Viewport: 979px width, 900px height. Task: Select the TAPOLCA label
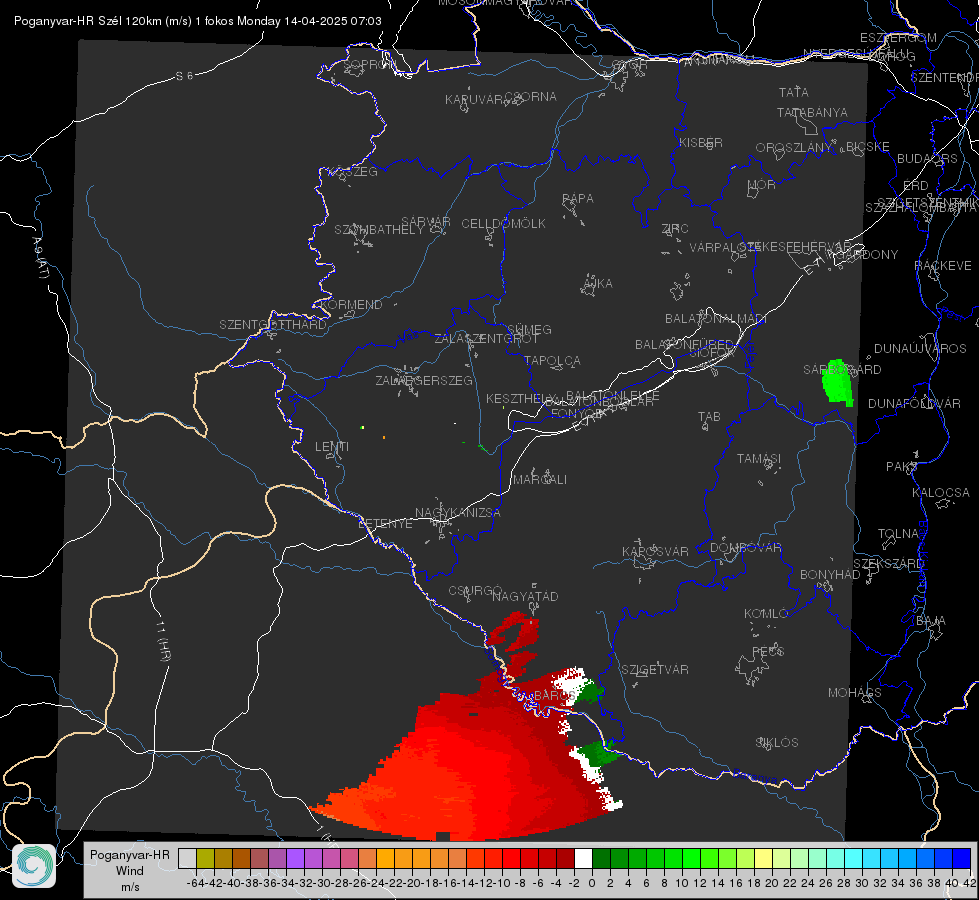(553, 360)
